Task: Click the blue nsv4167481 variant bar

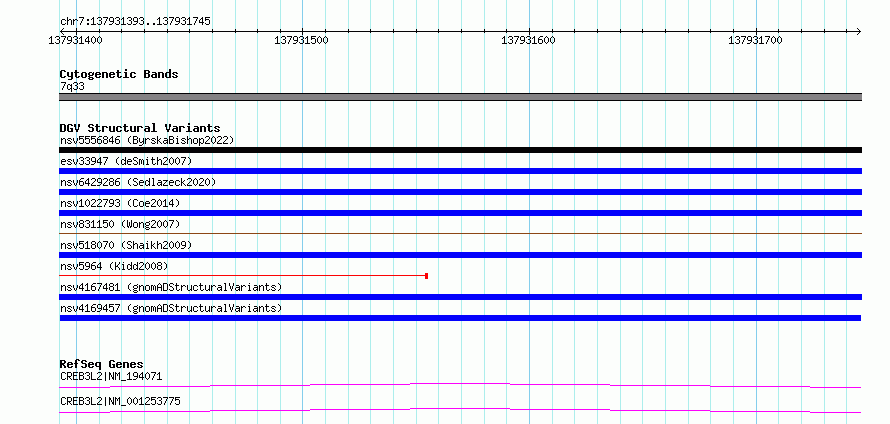Action: [x=460, y=297]
